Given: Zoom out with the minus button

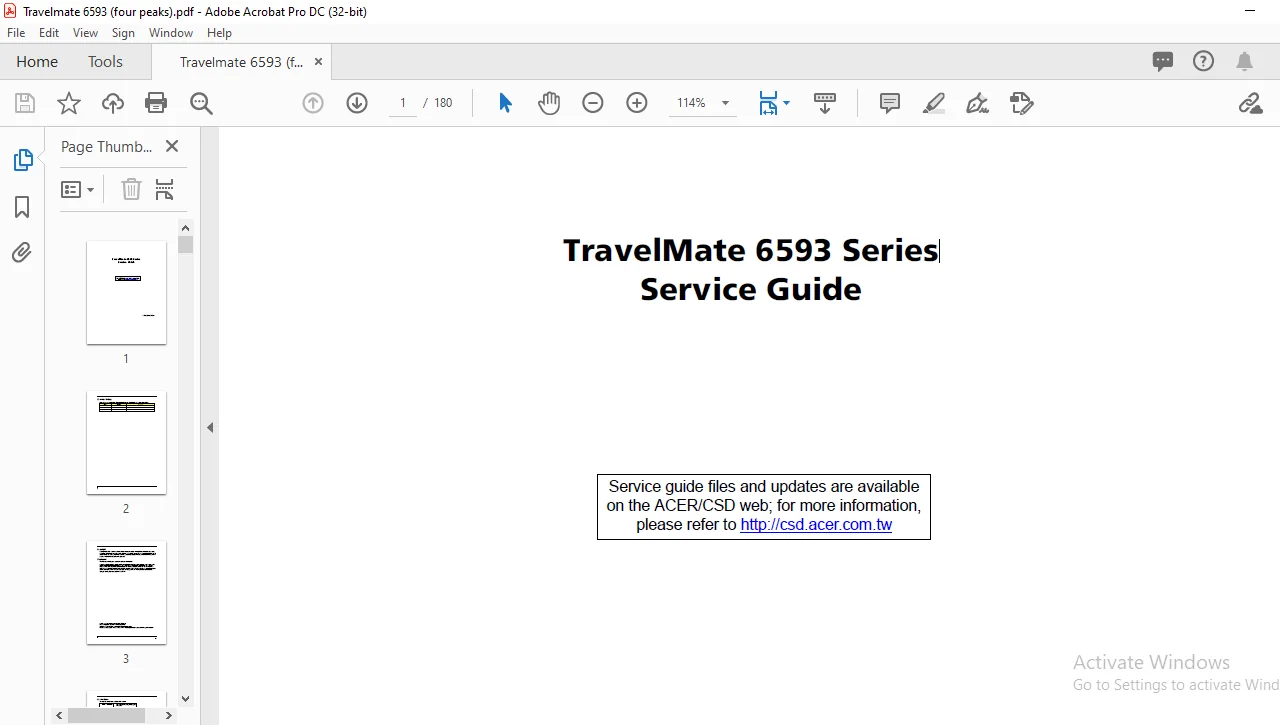Looking at the screenshot, I should point(593,103).
